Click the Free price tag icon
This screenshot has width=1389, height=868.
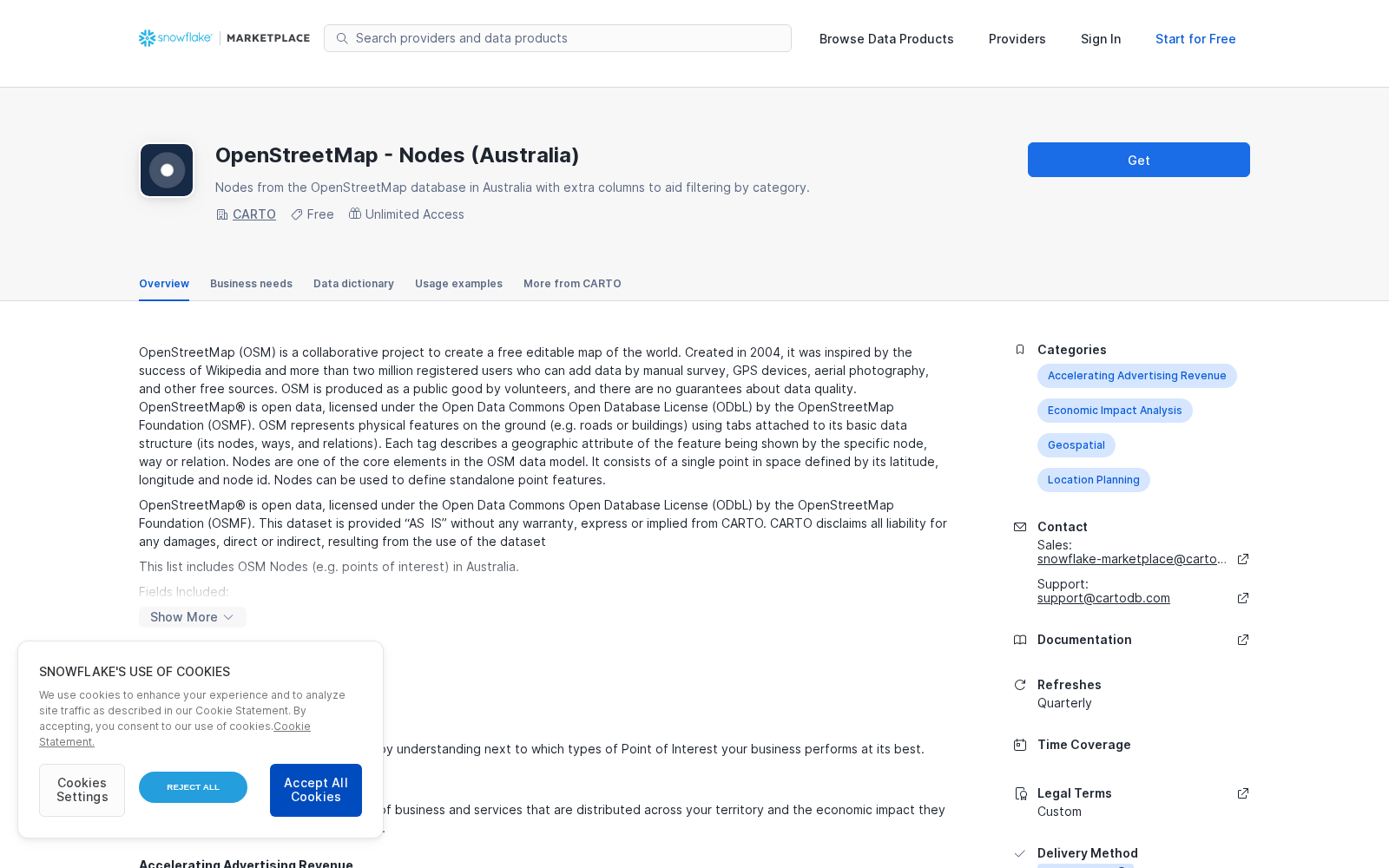[297, 214]
